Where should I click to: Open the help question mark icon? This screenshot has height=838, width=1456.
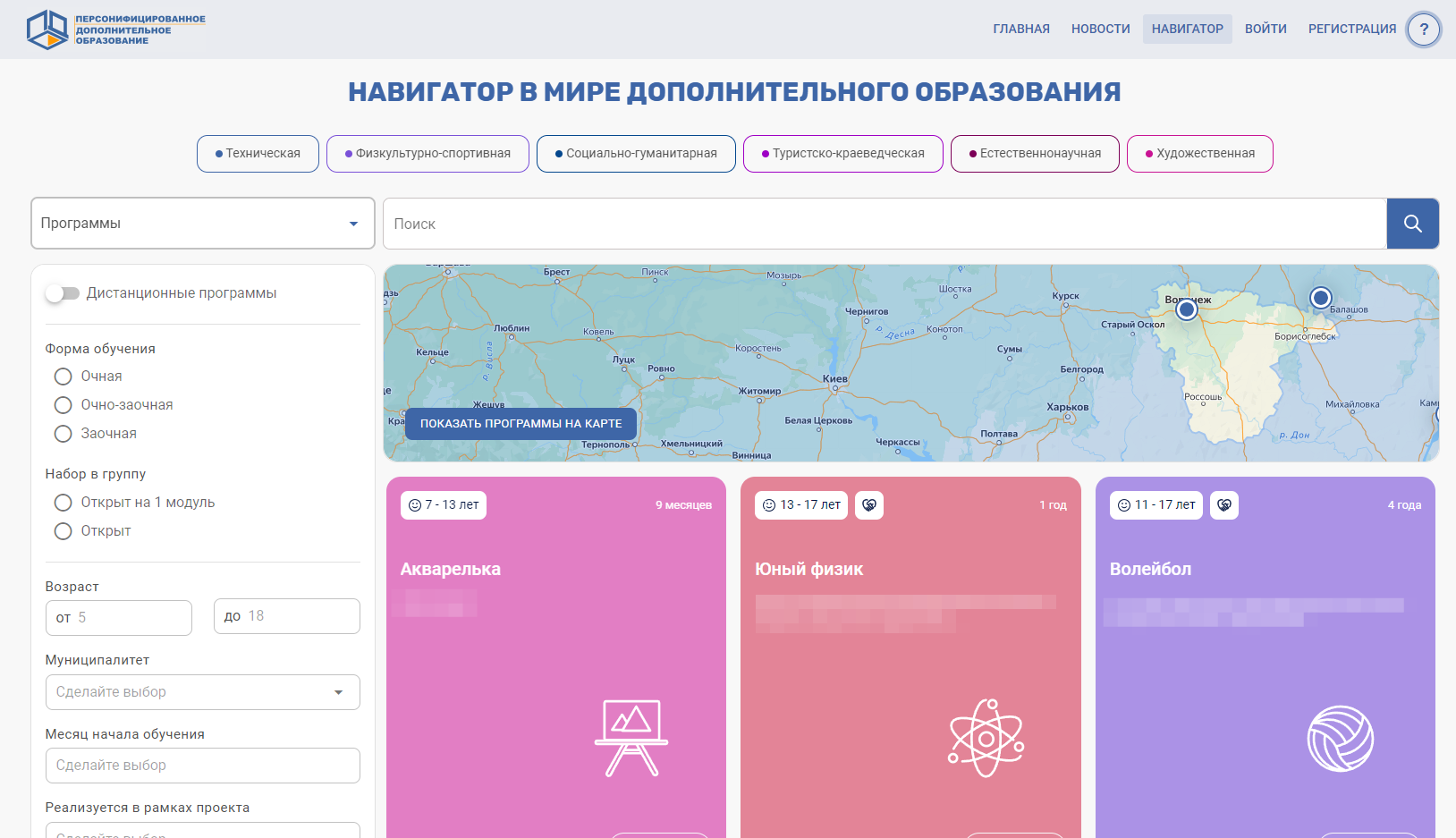point(1424,30)
